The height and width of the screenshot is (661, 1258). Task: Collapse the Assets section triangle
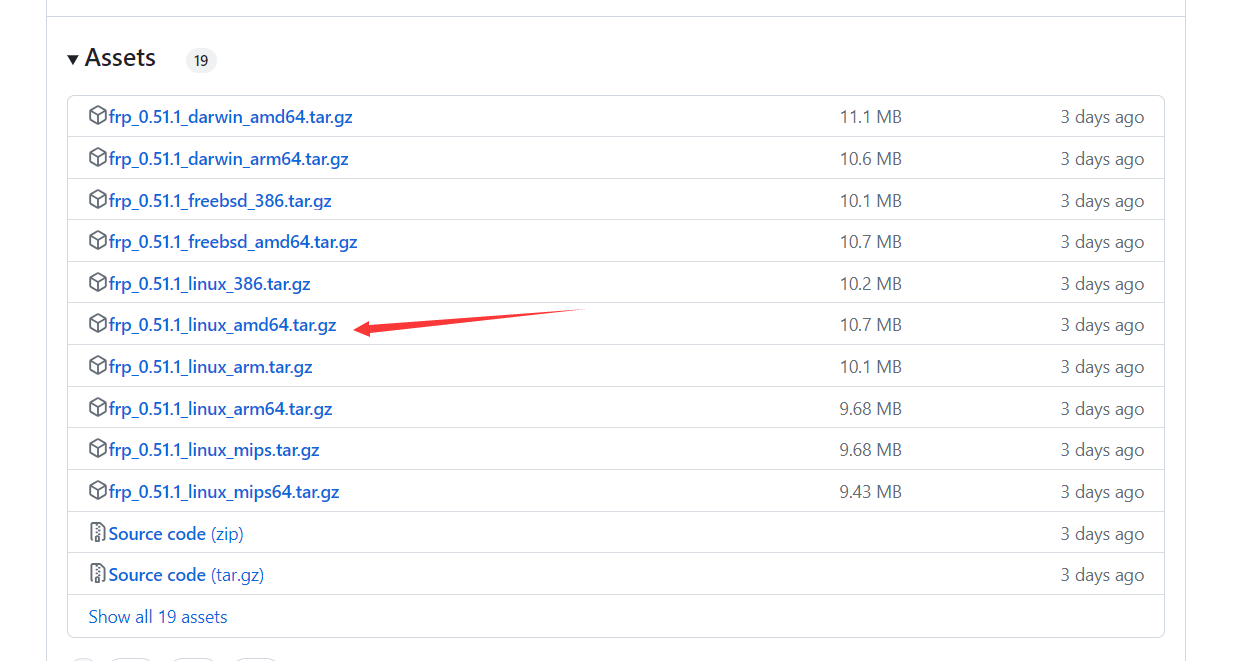pos(73,60)
